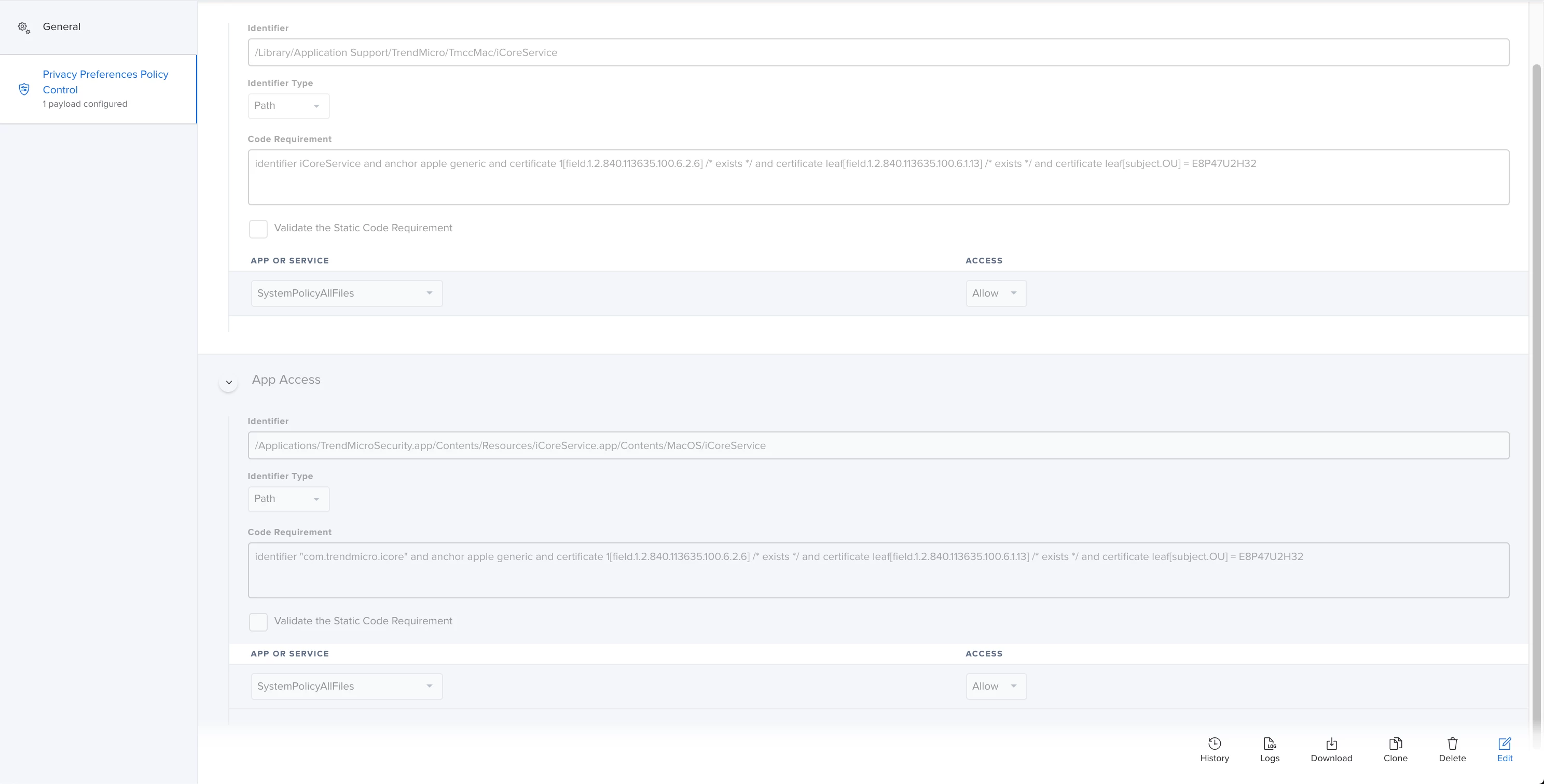Open first SystemPolicyAllFiles service dropdown
The width and height of the screenshot is (1544, 784).
pos(347,293)
